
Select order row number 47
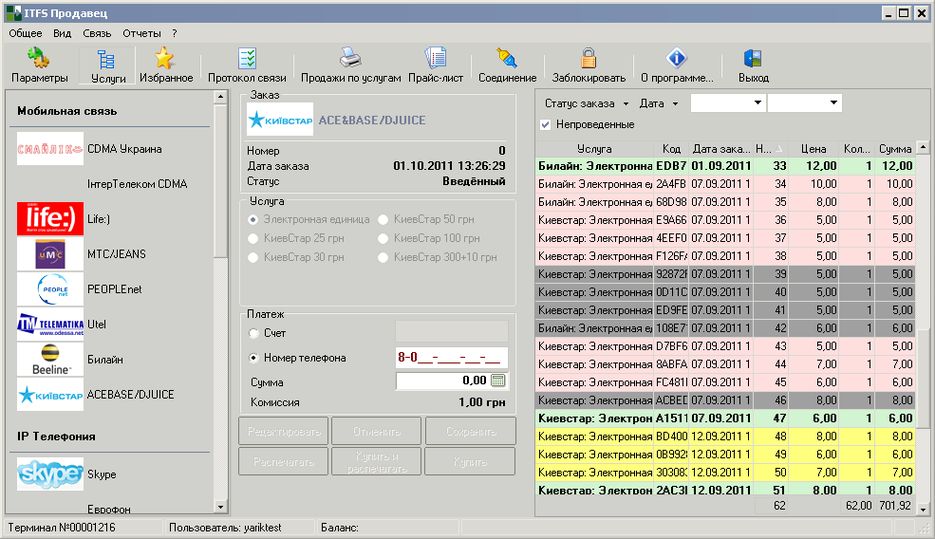[x=725, y=418]
